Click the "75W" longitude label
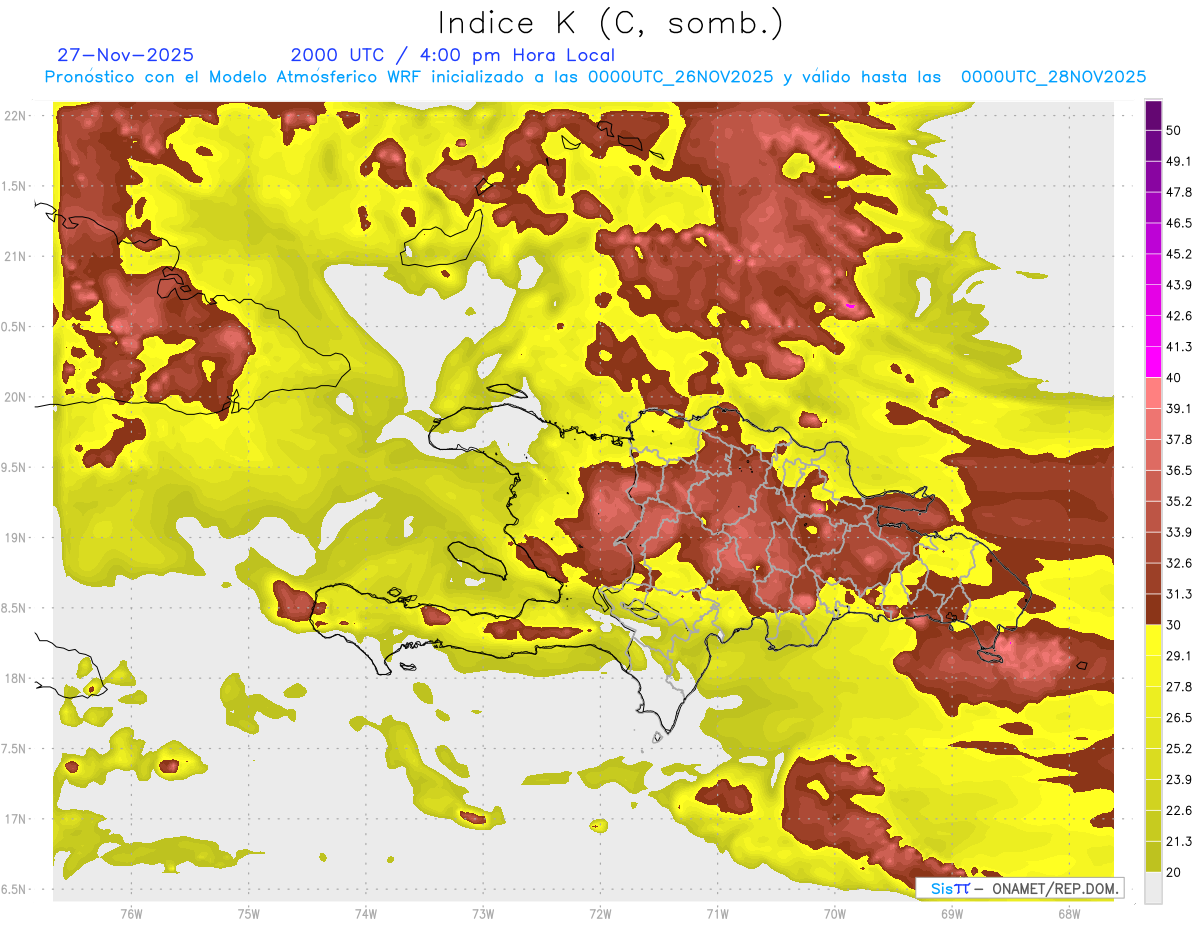Image resolution: width=1200 pixels, height=927 pixels. [248, 914]
